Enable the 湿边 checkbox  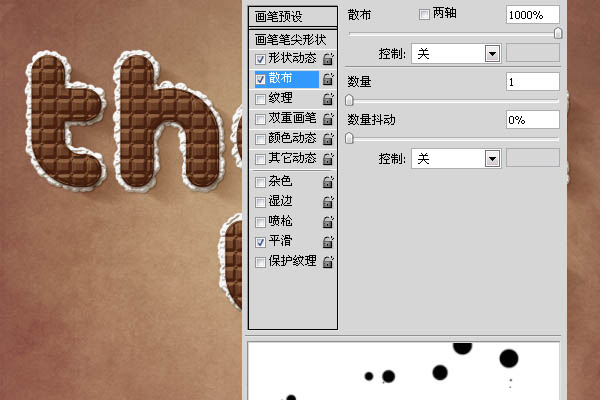click(260, 202)
